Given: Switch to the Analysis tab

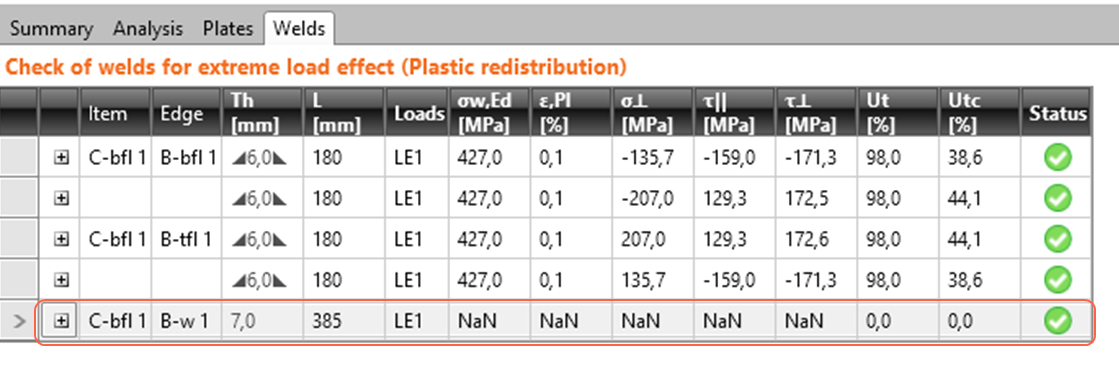Looking at the screenshot, I should [x=148, y=29].
